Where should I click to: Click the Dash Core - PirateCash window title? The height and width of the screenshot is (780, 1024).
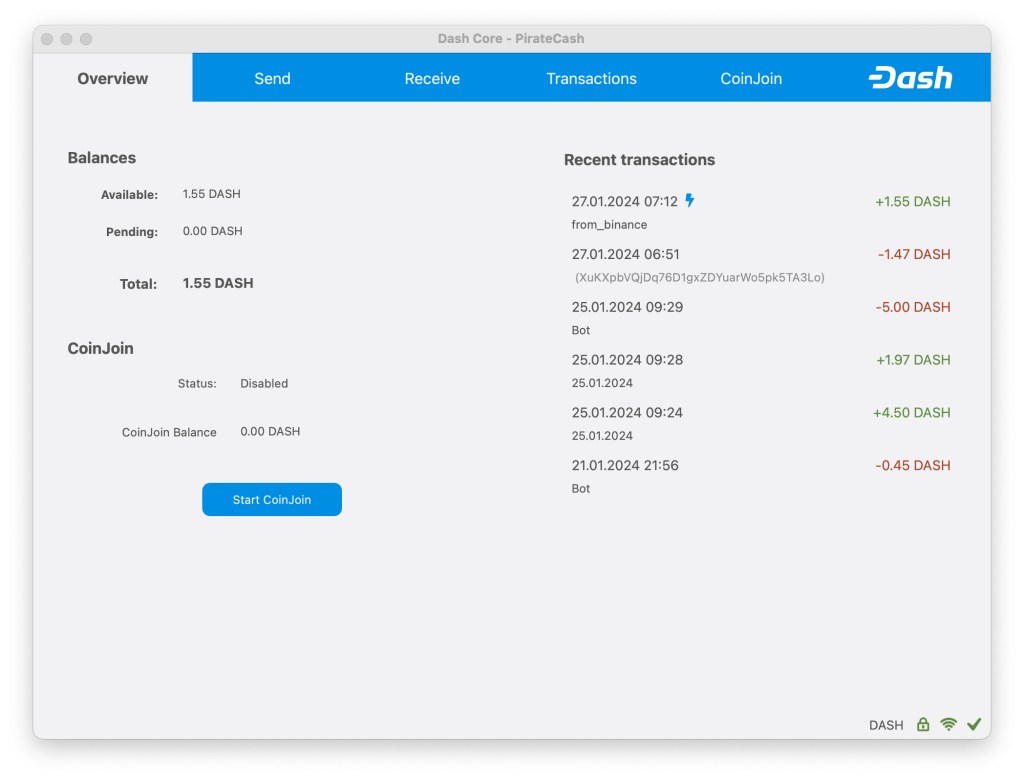tap(511, 39)
